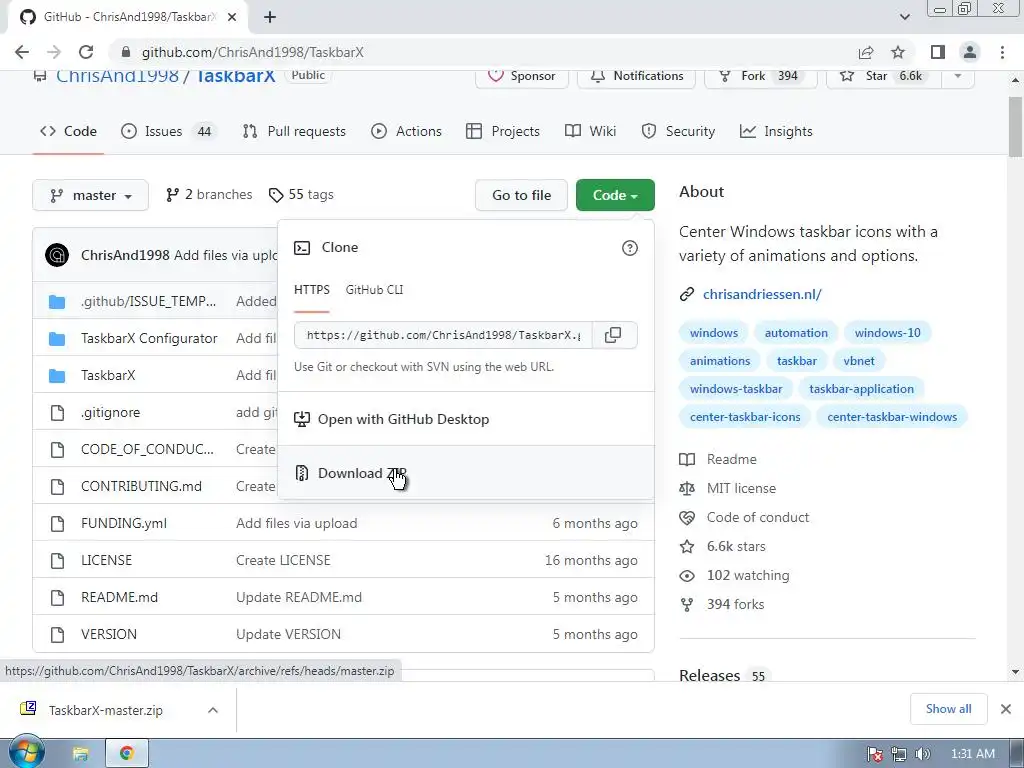Click the Chrome icon in the taskbar
The image size is (1024, 768).
click(127, 754)
